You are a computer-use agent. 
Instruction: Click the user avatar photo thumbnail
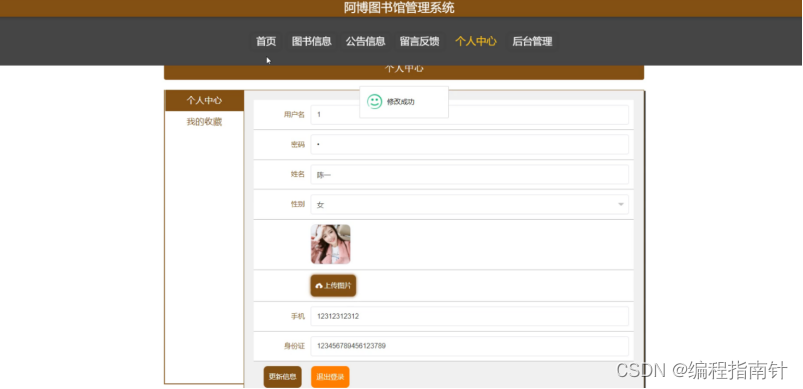[330, 244]
